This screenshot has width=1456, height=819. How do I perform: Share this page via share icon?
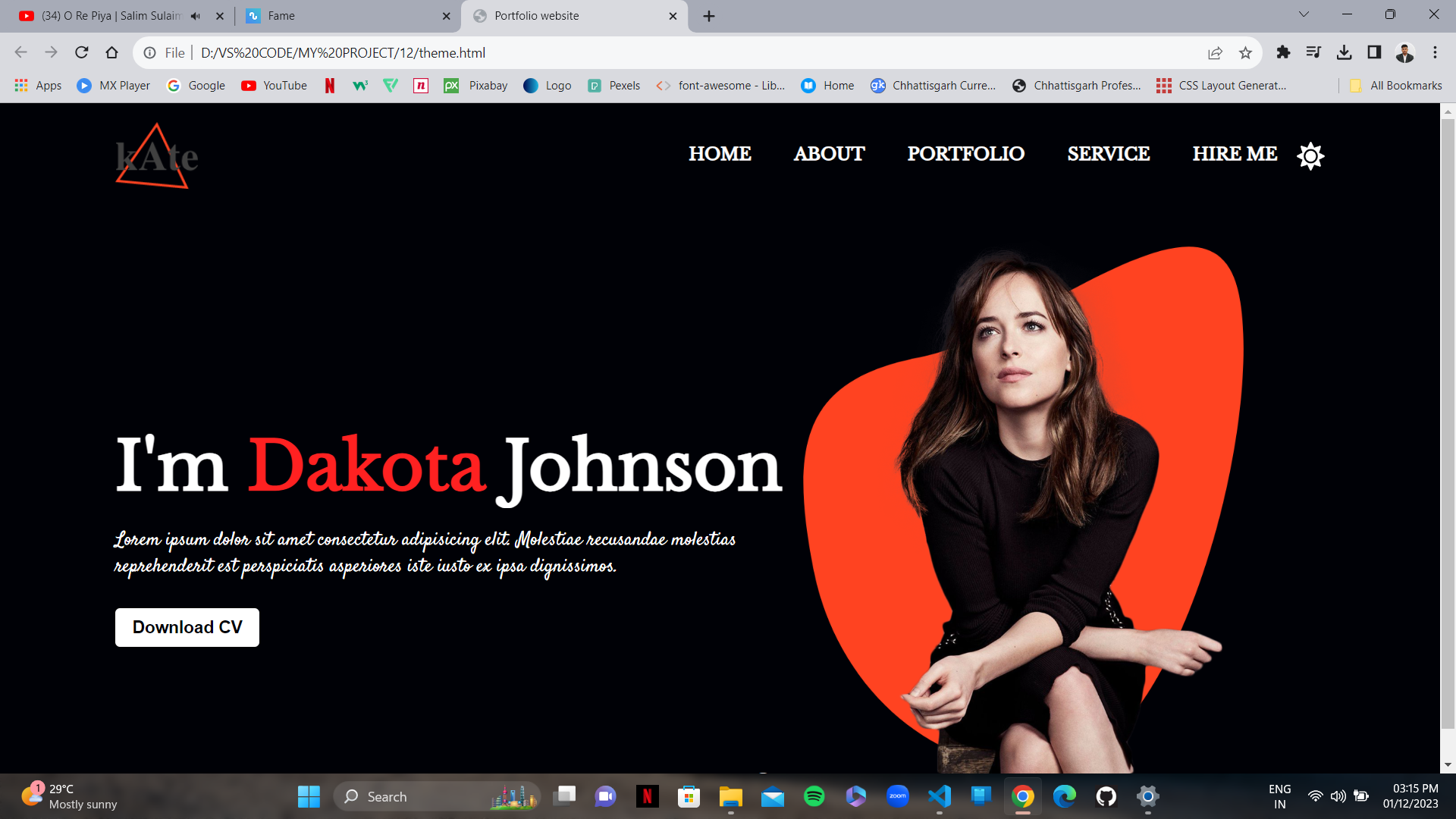point(1216,52)
